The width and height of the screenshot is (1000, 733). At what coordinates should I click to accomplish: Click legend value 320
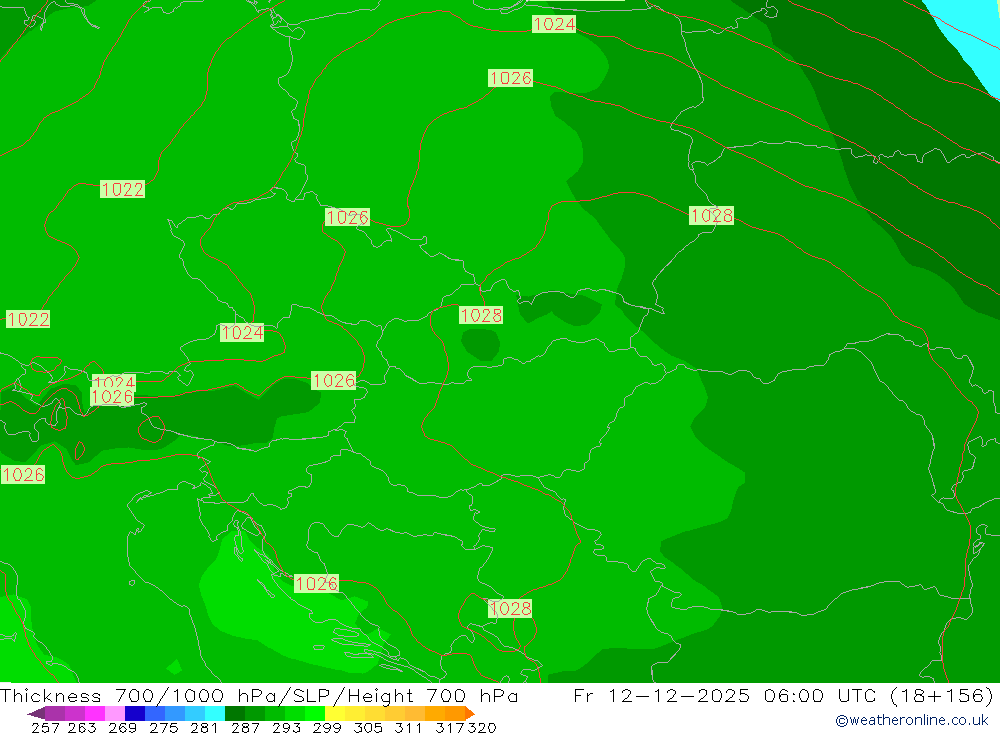[x=482, y=727]
